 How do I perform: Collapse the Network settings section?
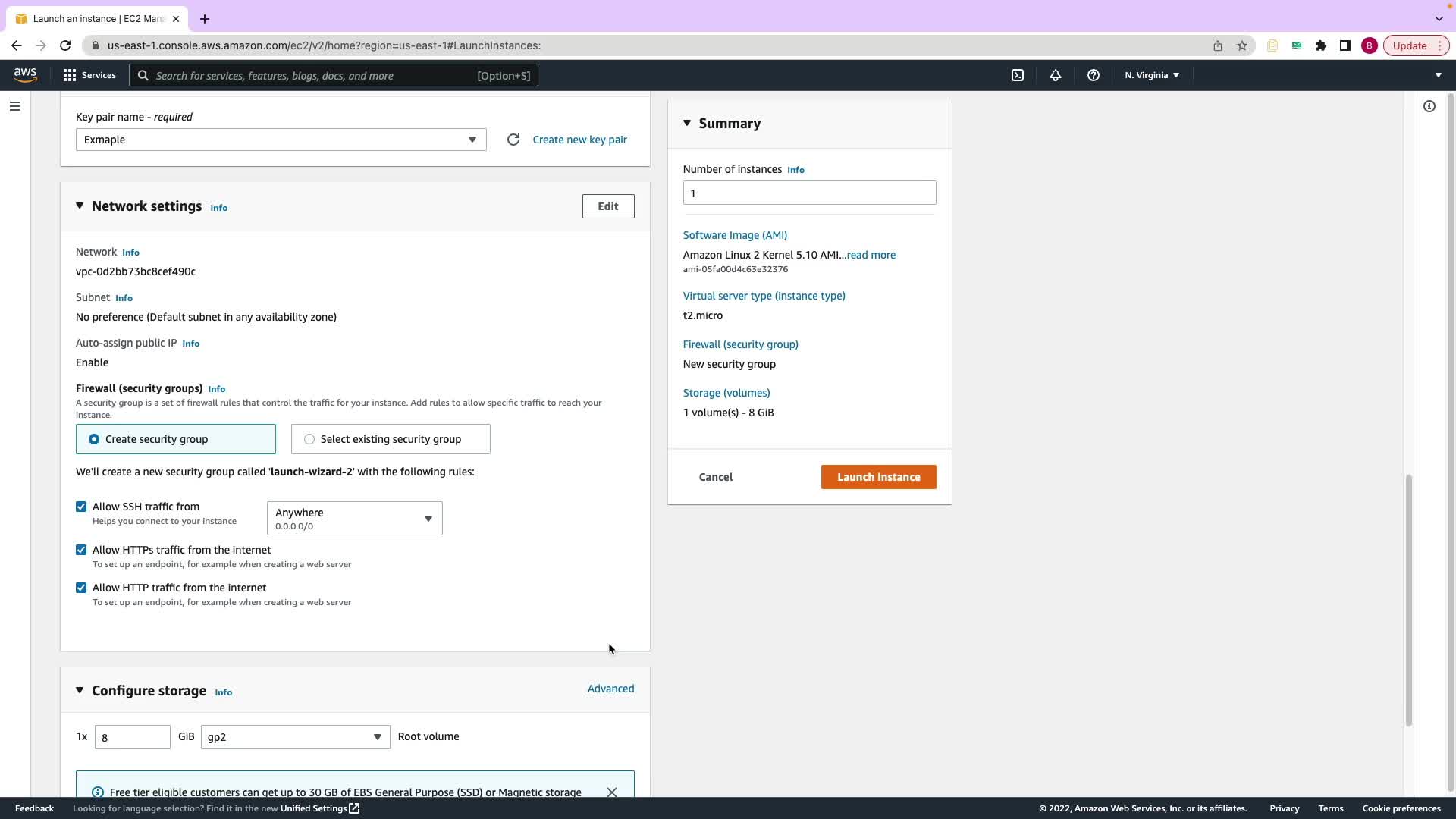coord(80,206)
